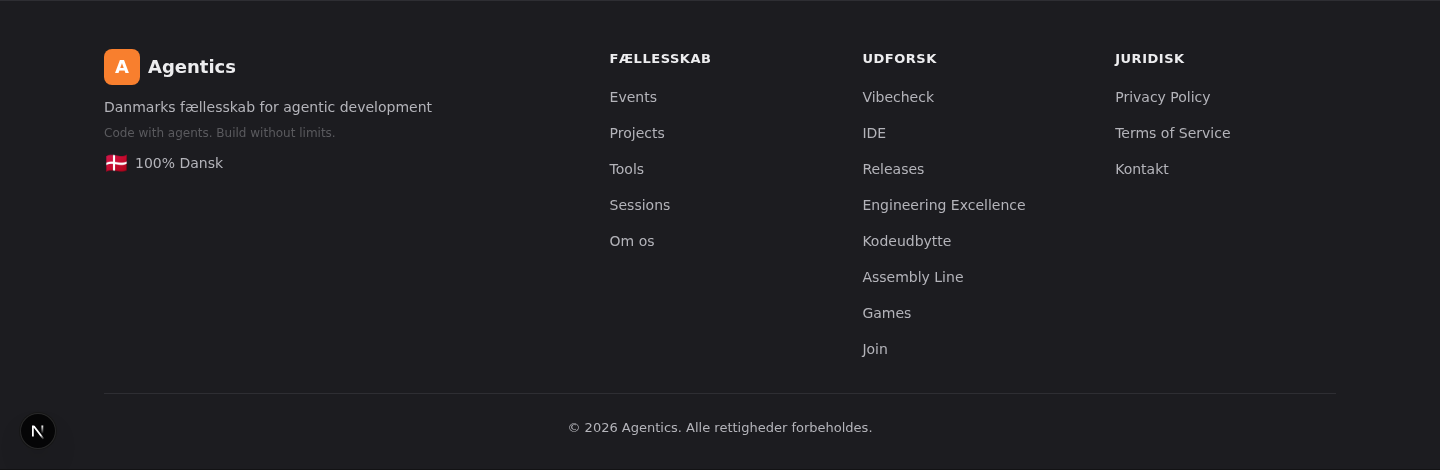The height and width of the screenshot is (470, 1440).
Task: Select the Join link
Action: pos(875,349)
